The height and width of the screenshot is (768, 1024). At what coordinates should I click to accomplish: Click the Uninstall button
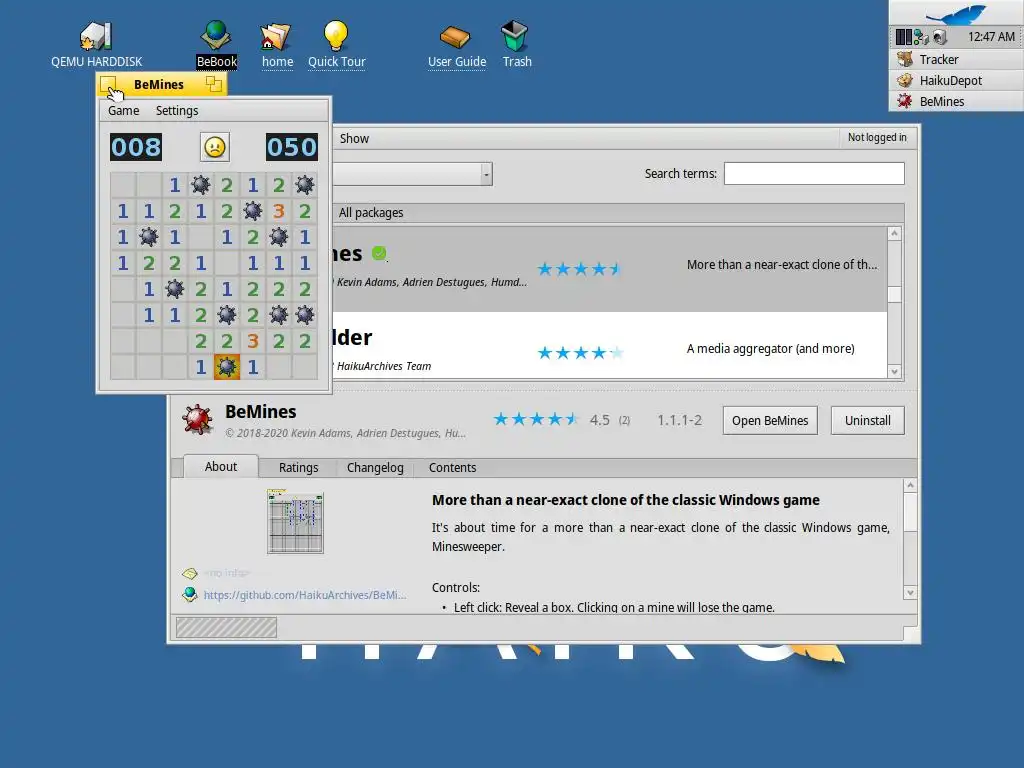coord(867,421)
